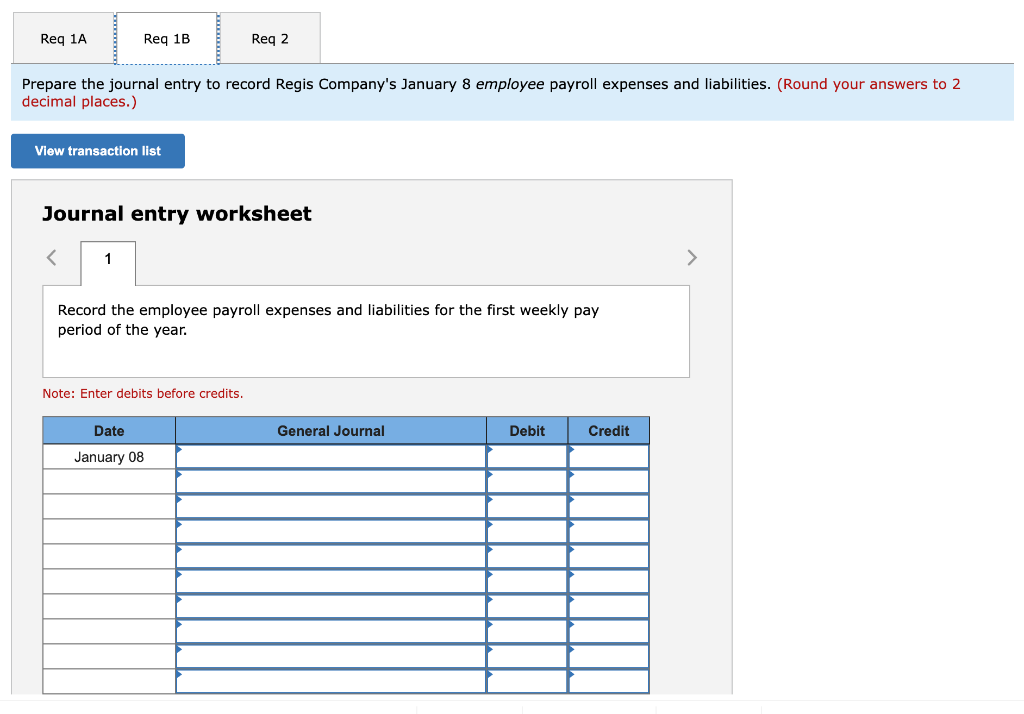Viewport: 1024px width, 714px height.
Task: Open the second General Journal account dropdown
Action: [x=330, y=480]
